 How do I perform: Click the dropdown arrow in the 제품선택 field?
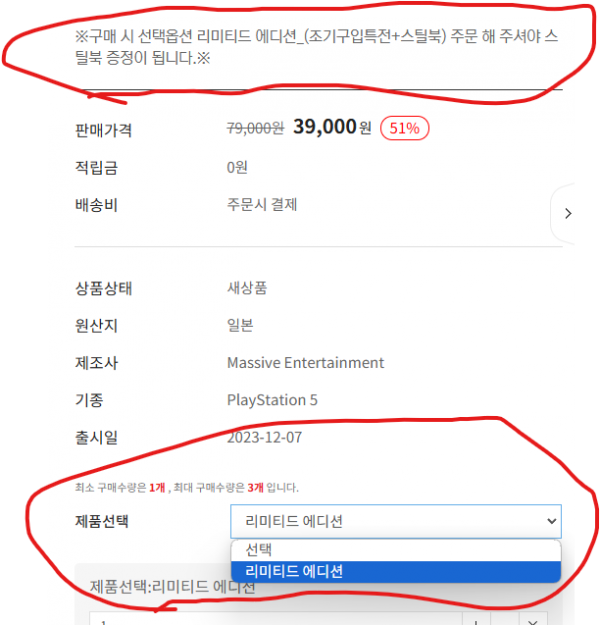tap(551, 521)
